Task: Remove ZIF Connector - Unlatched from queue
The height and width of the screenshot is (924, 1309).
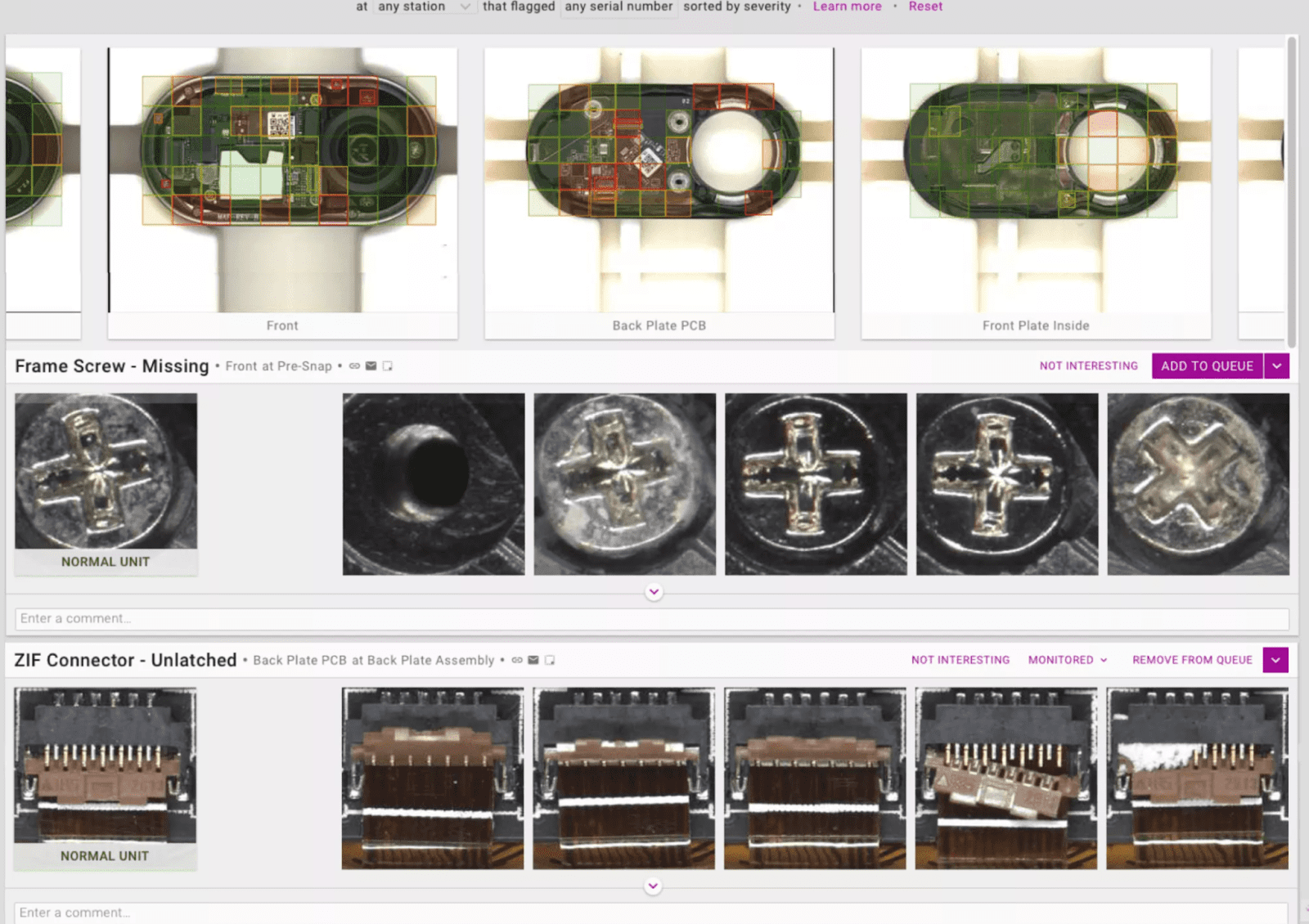Action: click(x=1192, y=660)
